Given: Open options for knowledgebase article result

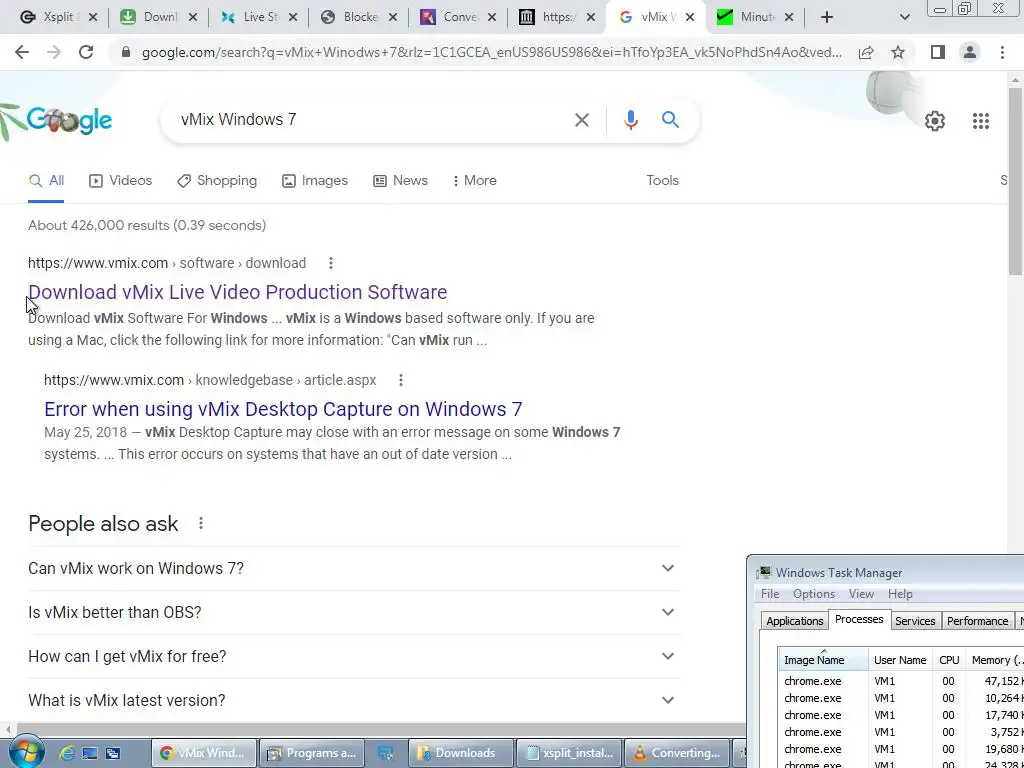Looking at the screenshot, I should point(400,380).
